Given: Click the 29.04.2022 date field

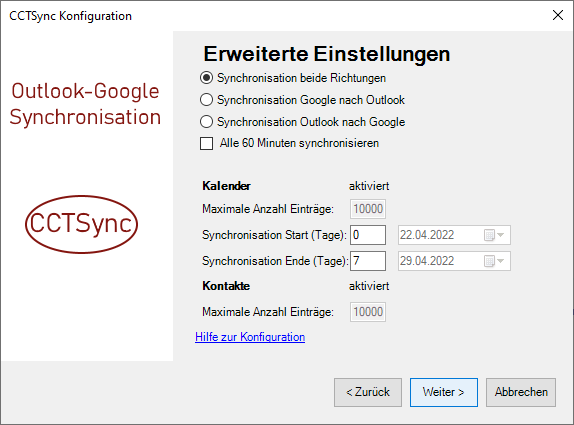Looking at the screenshot, I should [x=454, y=261].
